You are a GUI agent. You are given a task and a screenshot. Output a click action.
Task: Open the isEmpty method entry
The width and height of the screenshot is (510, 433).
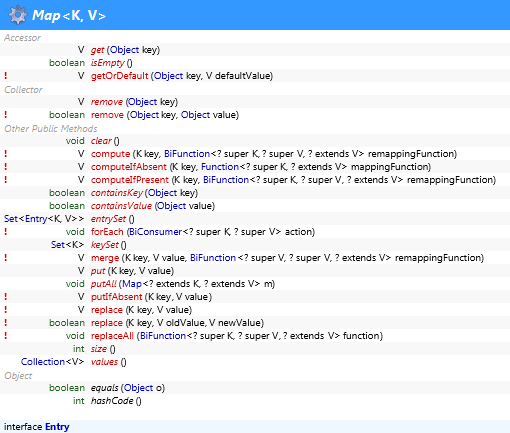108,63
